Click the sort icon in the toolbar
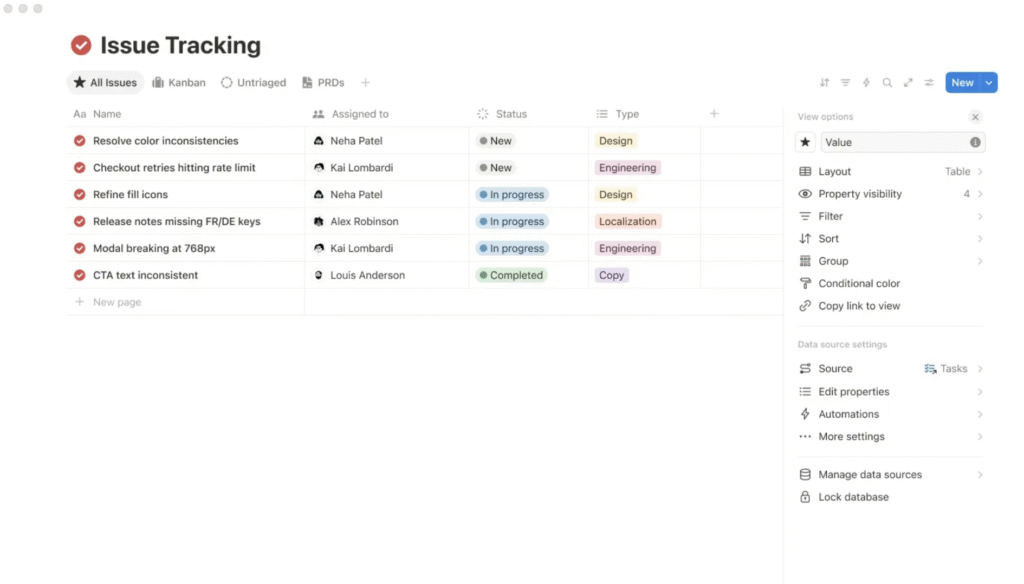1024x584 pixels. (824, 83)
